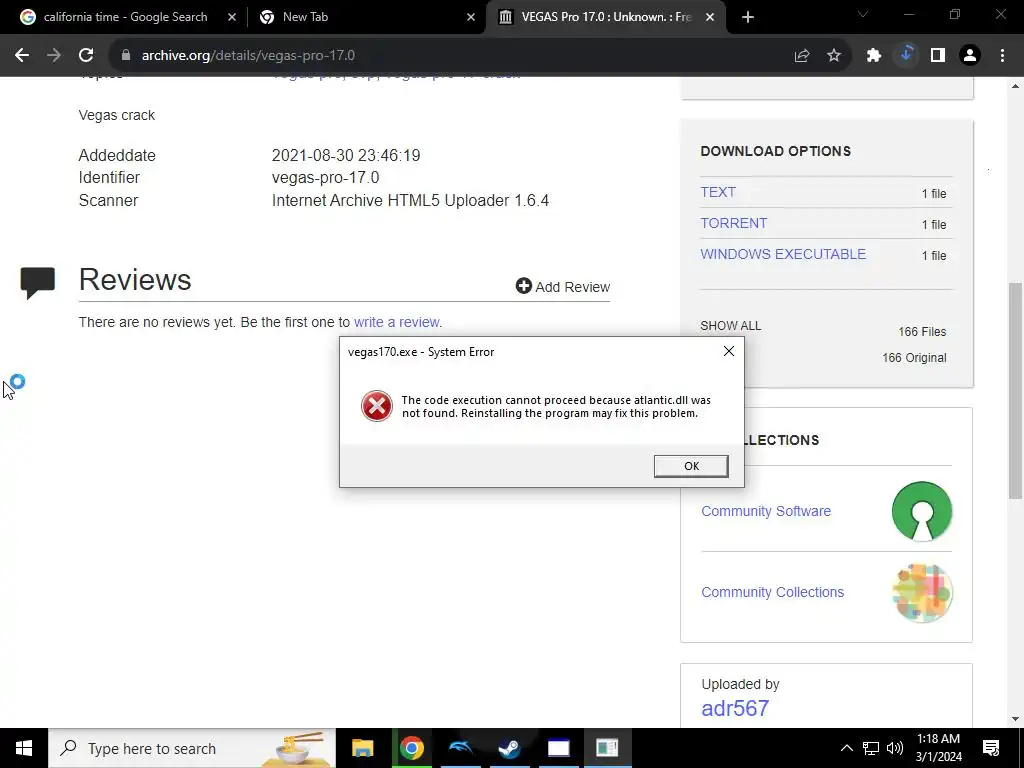1024x768 pixels.
Task: Click the address bar URL
Action: point(248,56)
